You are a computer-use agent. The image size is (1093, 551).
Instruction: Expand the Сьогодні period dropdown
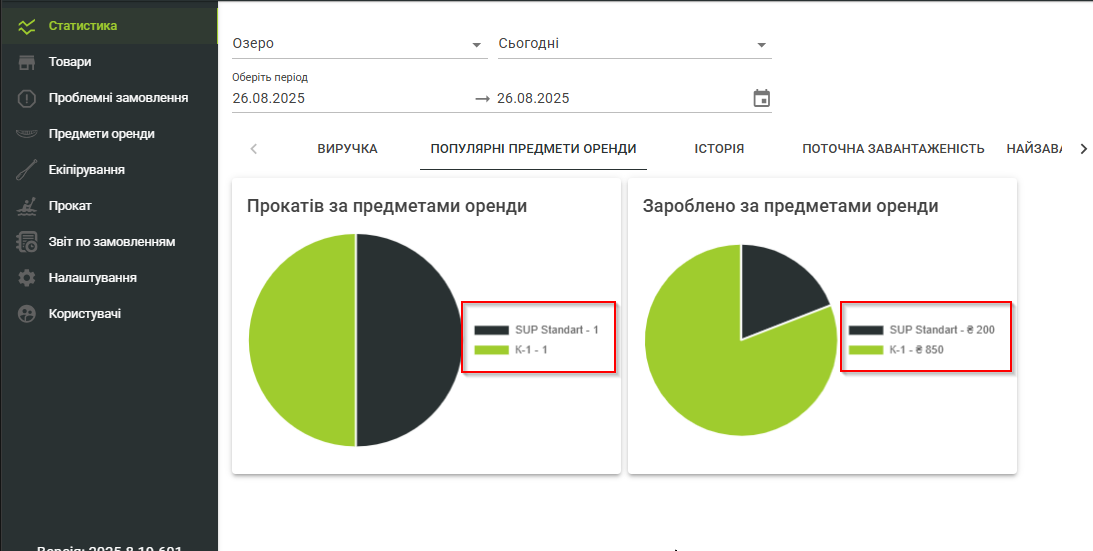634,44
